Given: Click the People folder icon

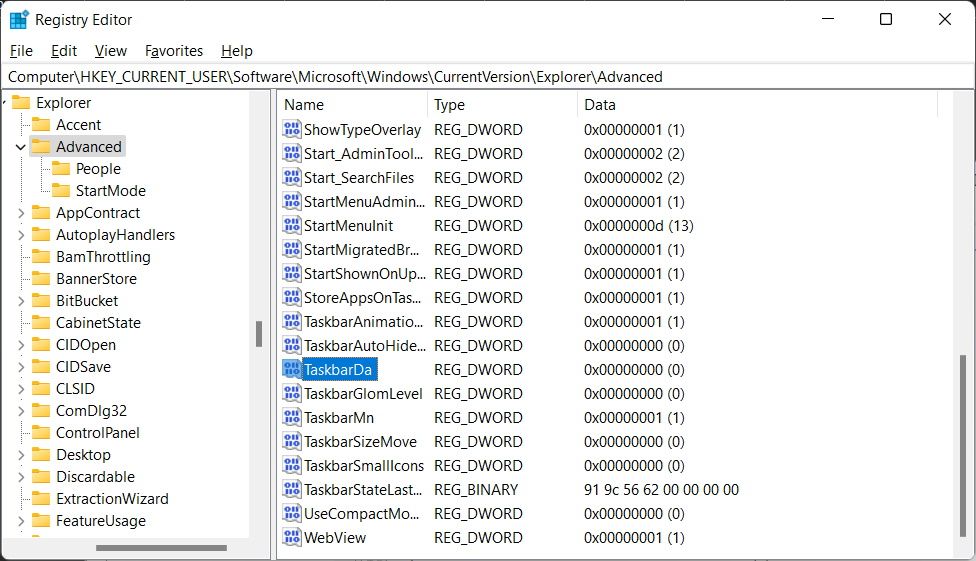Looking at the screenshot, I should pos(60,169).
